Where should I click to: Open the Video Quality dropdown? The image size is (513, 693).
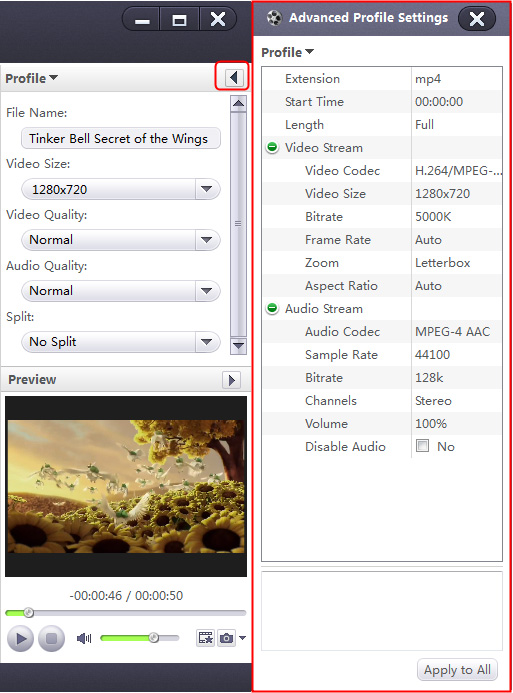coord(121,240)
